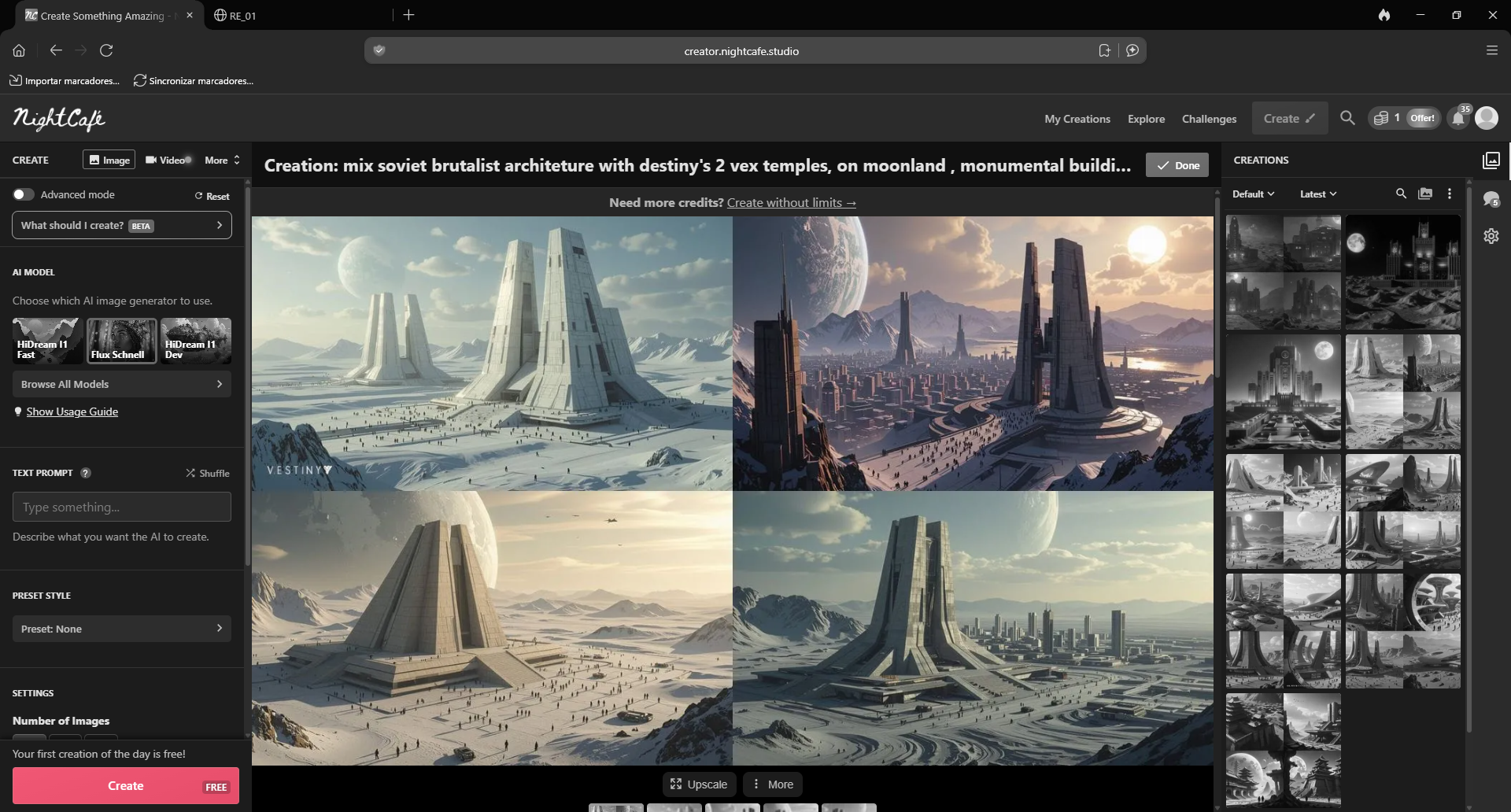This screenshot has height=812, width=1511.
Task: Open the collections folder icon in Creations
Action: 1425,193
